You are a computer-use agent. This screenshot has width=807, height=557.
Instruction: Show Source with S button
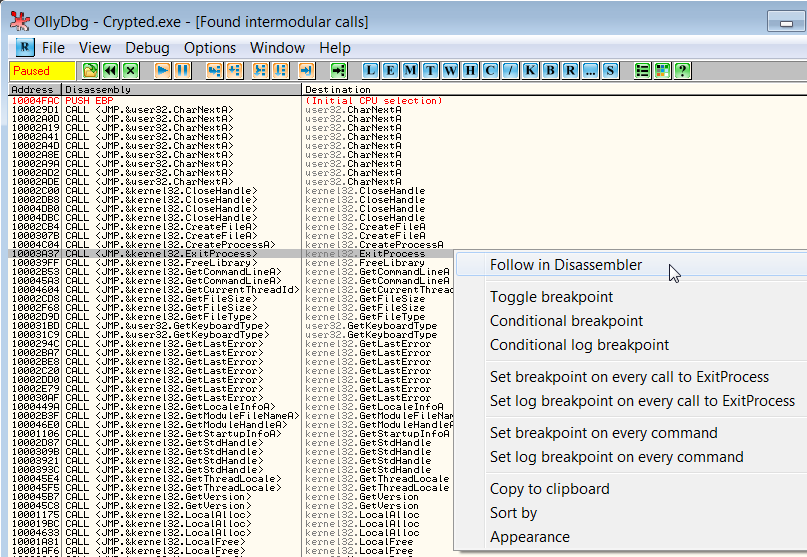point(610,71)
